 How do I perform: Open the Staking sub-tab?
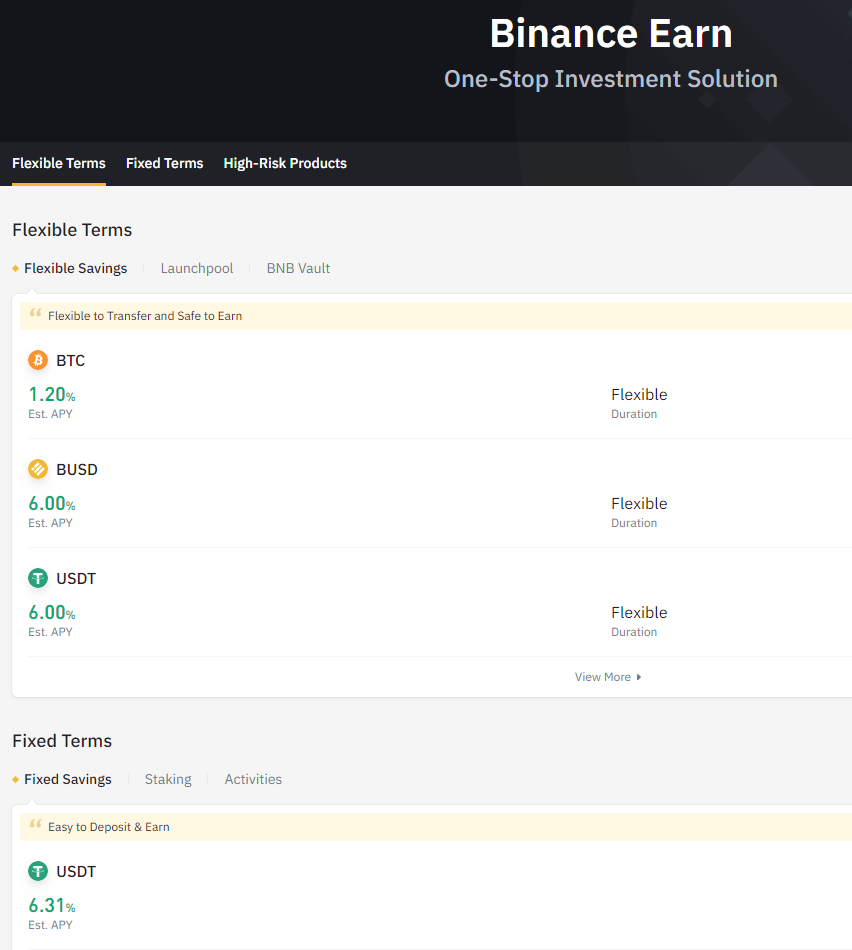coord(168,779)
